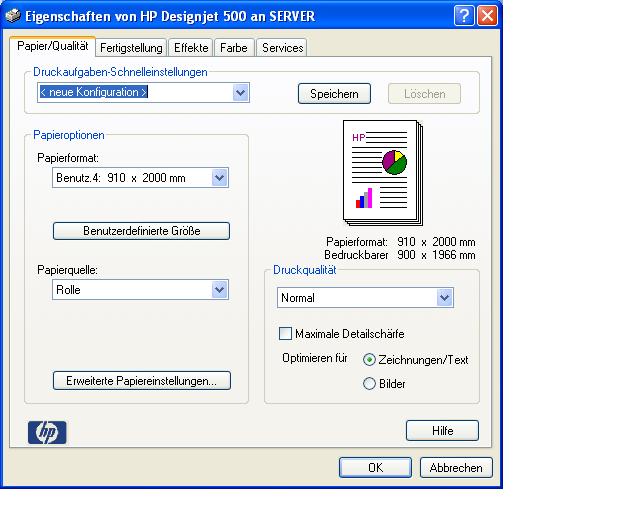Open Erweiterte Papiereinstellungen button
This screenshot has height=512, width=640.
click(142, 381)
